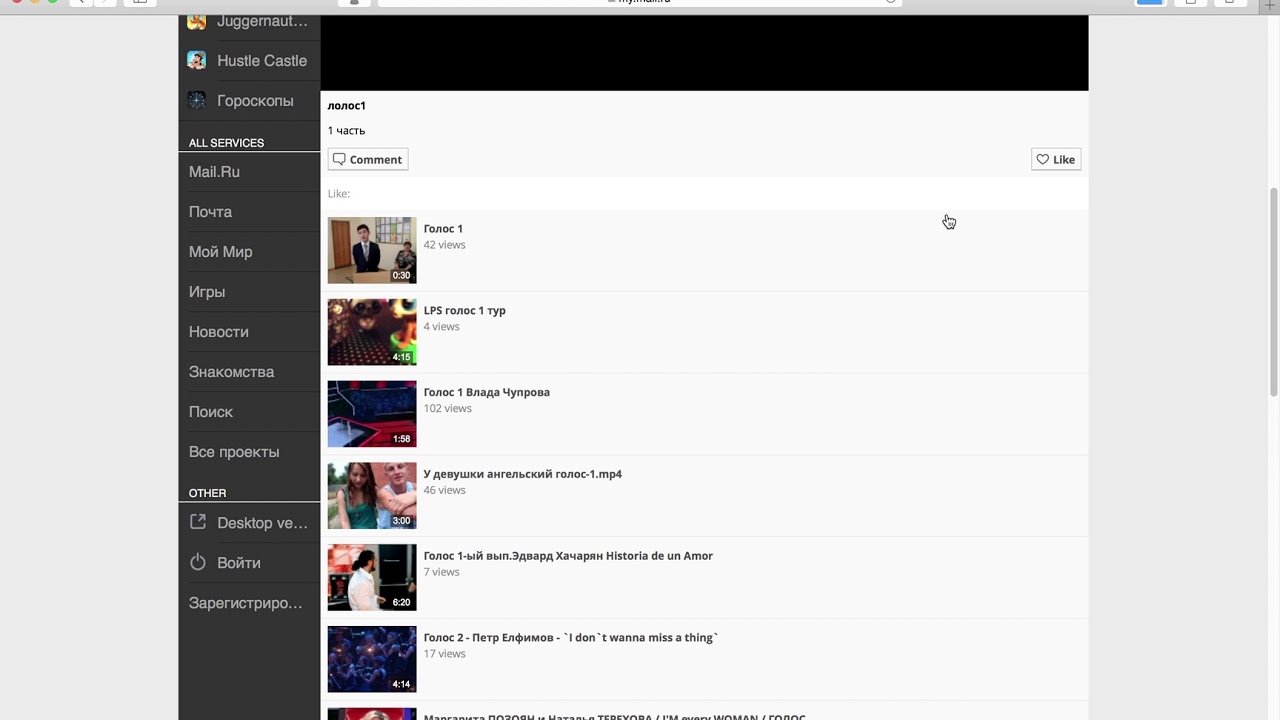Click the title LPS голос 1 тур
1280x720 pixels.
465,310
